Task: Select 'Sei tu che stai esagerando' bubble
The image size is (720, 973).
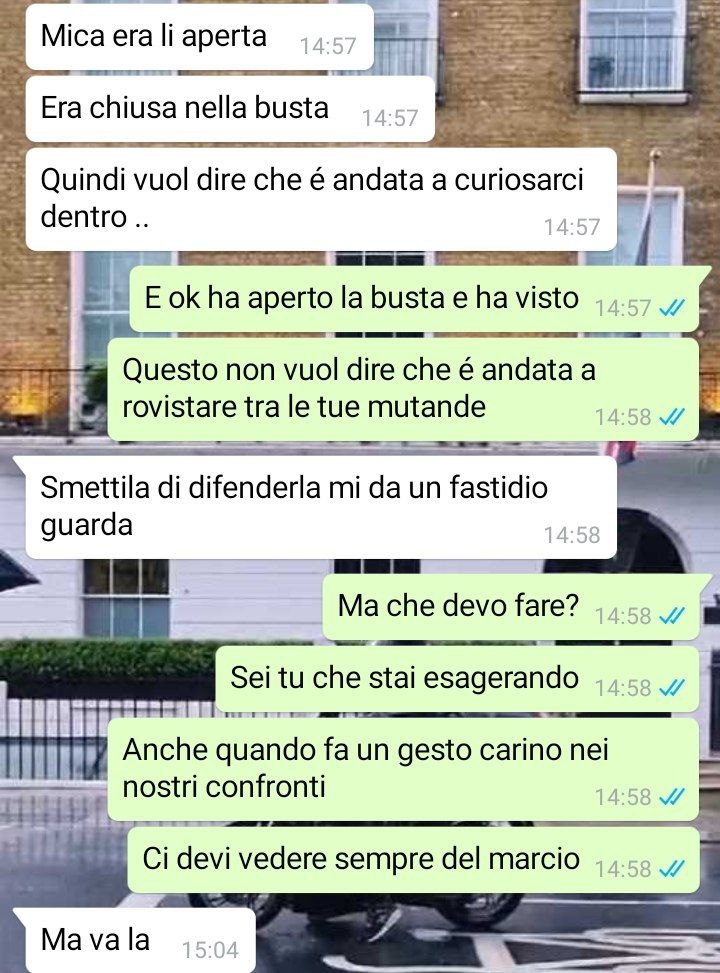Action: click(457, 678)
